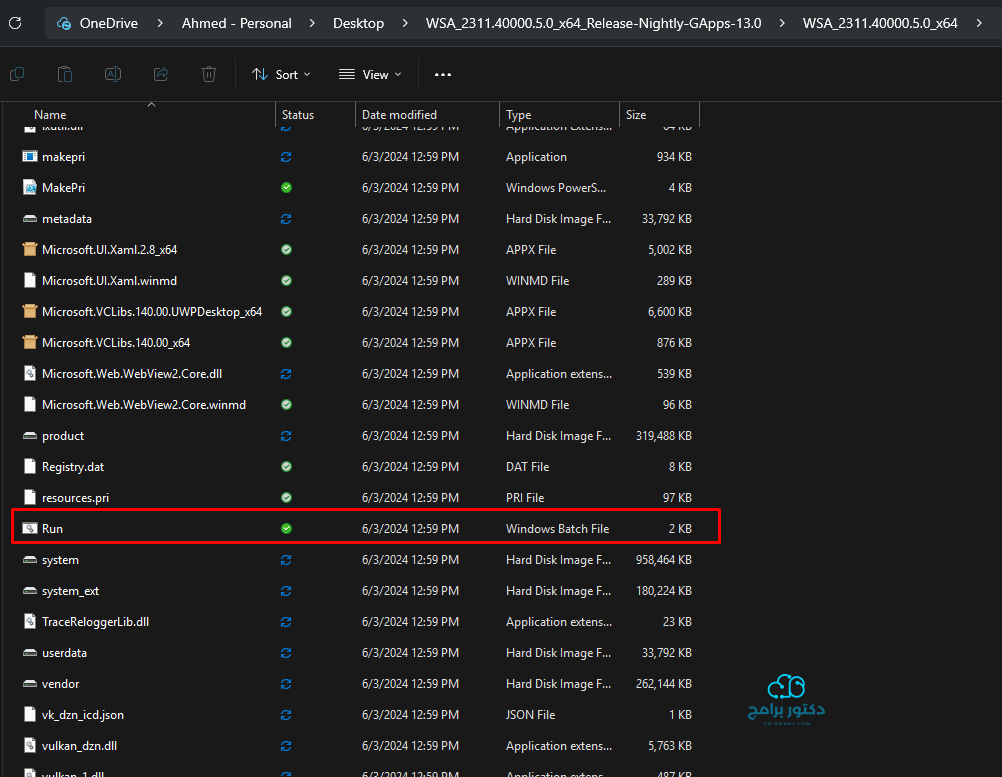1002x777 pixels.
Task: Select the file named vendor
Action: [x=61, y=684]
